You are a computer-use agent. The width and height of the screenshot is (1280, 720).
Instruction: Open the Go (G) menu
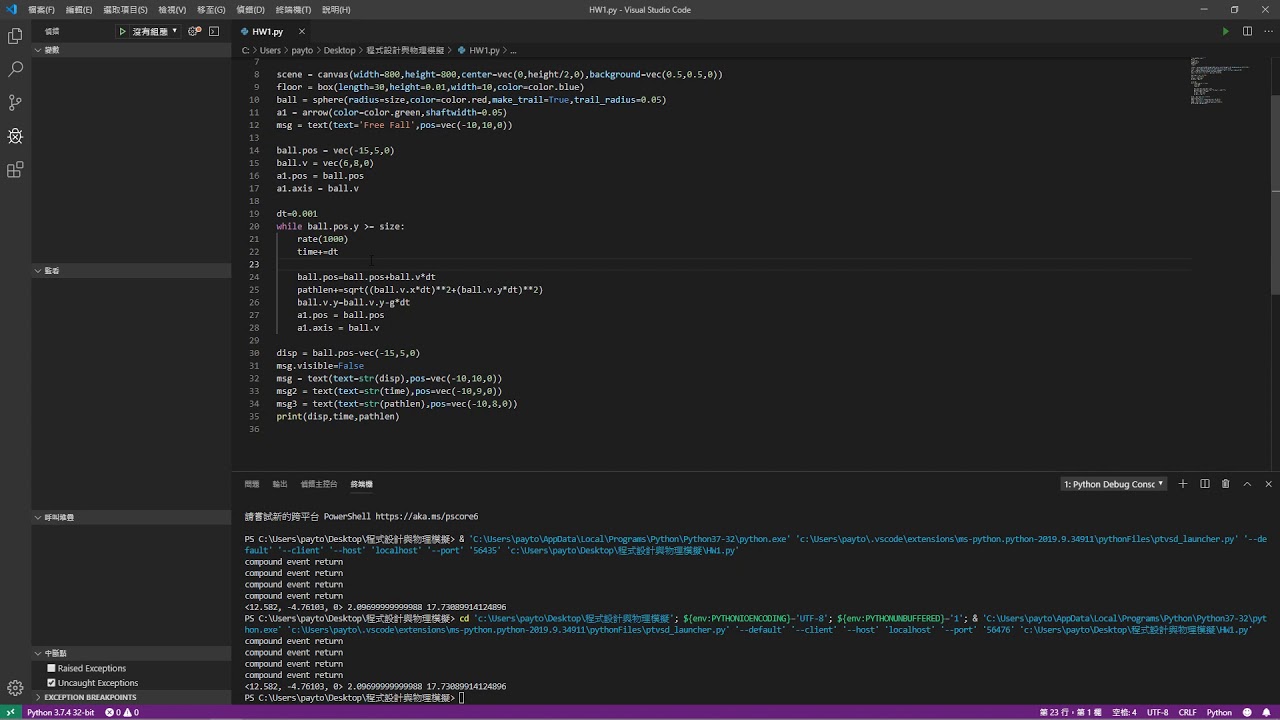point(211,9)
